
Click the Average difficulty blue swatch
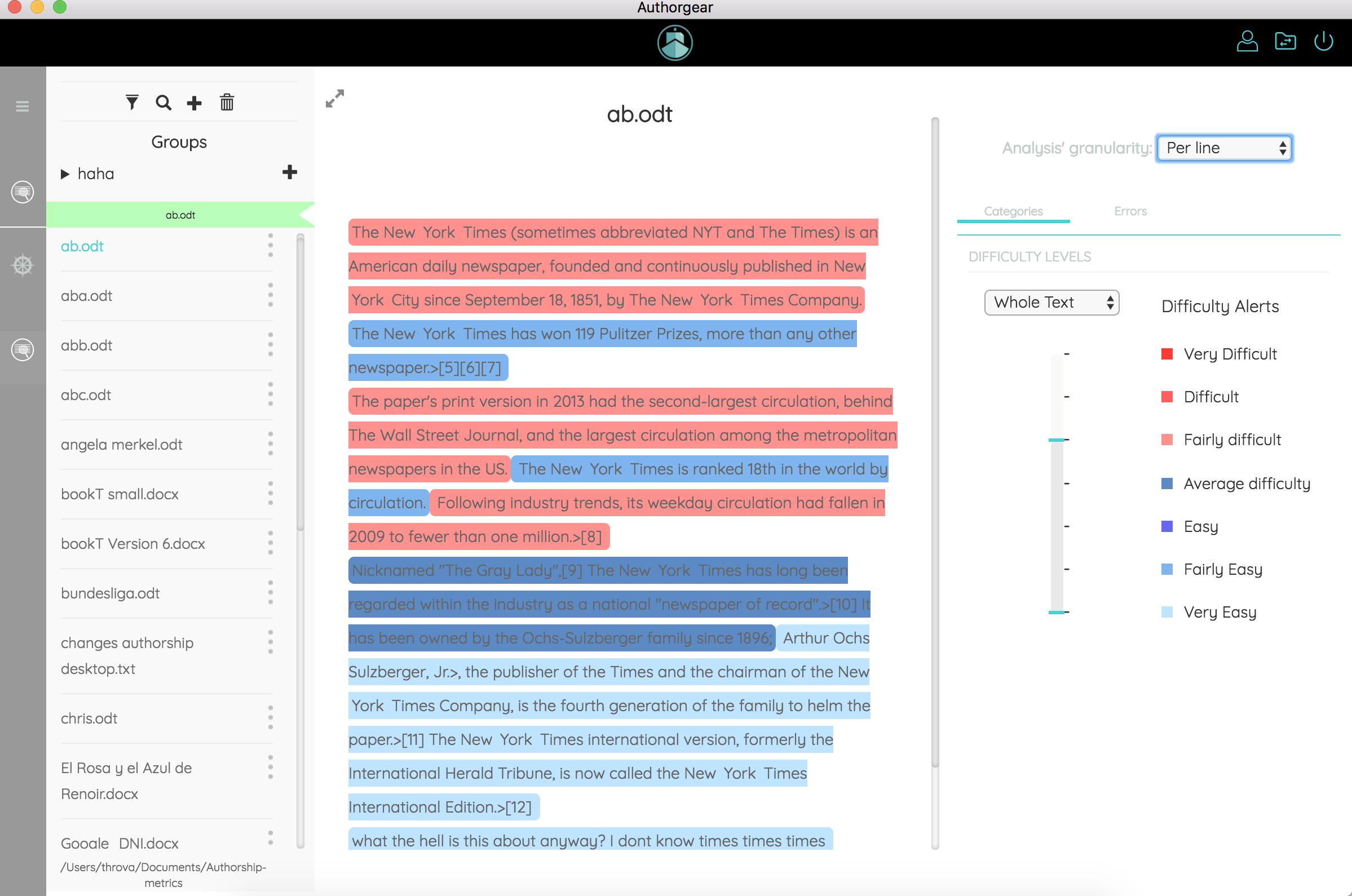click(1167, 484)
